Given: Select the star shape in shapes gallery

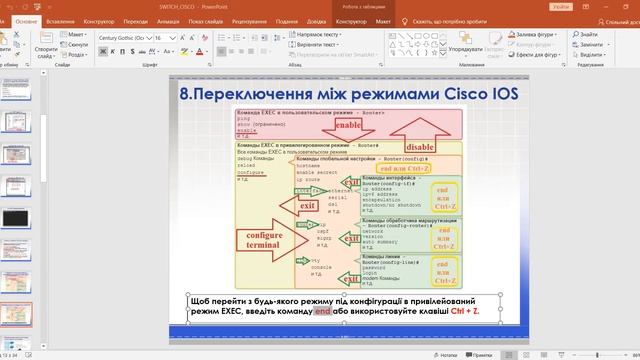Looking at the screenshot, I should click(434, 53).
